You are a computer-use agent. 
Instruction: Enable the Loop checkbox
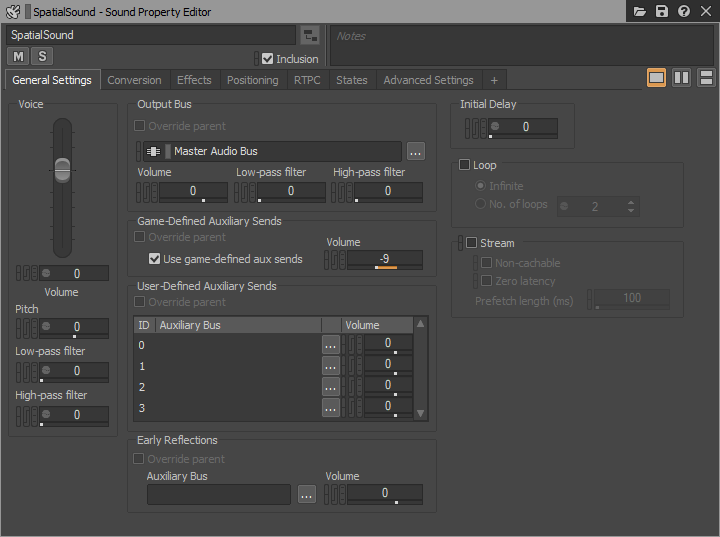(x=465, y=165)
